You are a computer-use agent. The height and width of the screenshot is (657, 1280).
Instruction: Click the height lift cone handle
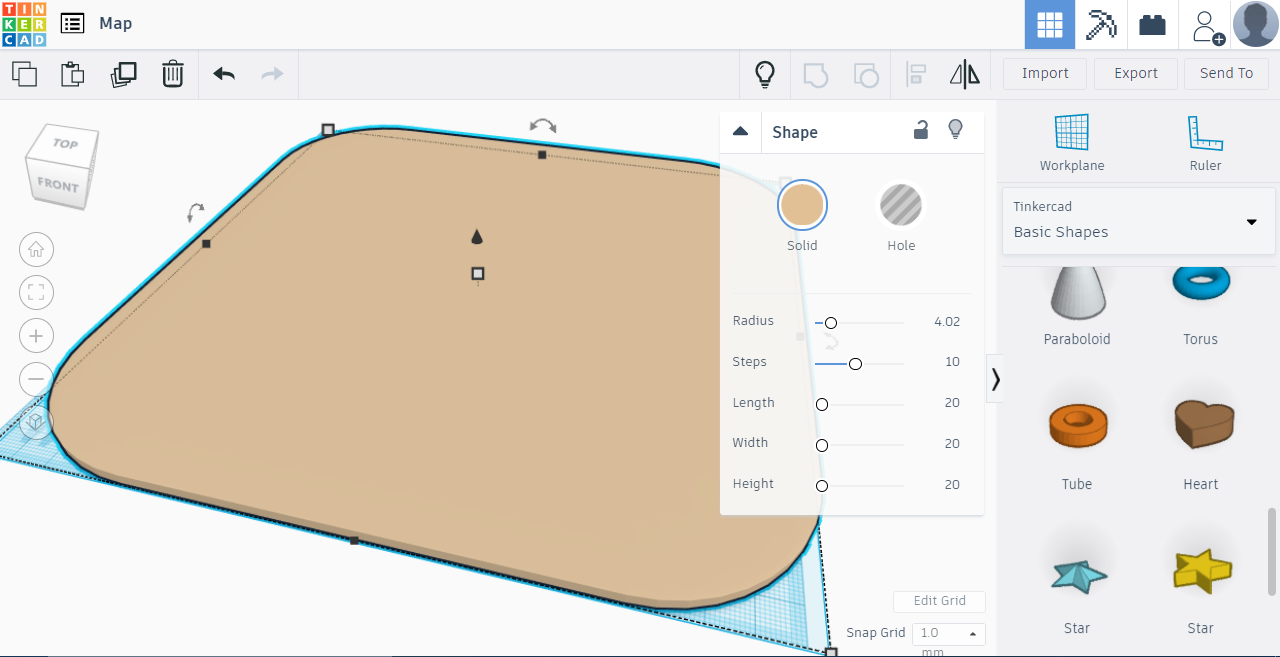pyautogui.click(x=477, y=237)
